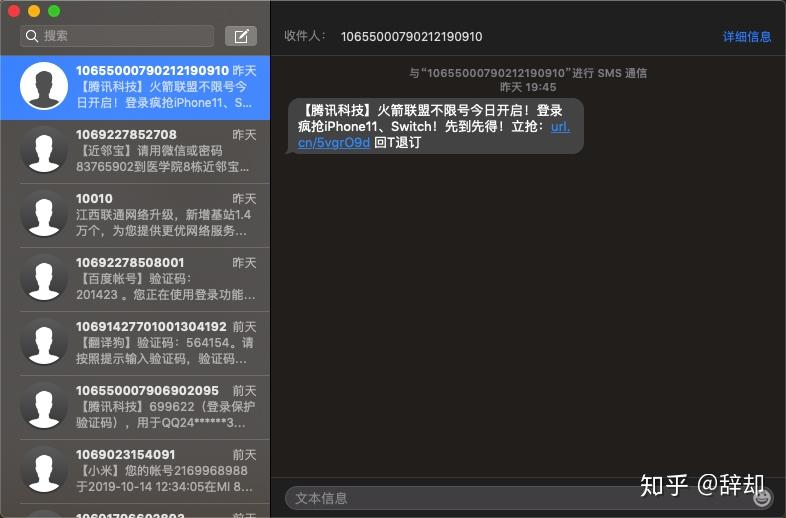Image resolution: width=786 pixels, height=518 pixels.
Task: Select conversation 1069023154091
Action: 135,471
